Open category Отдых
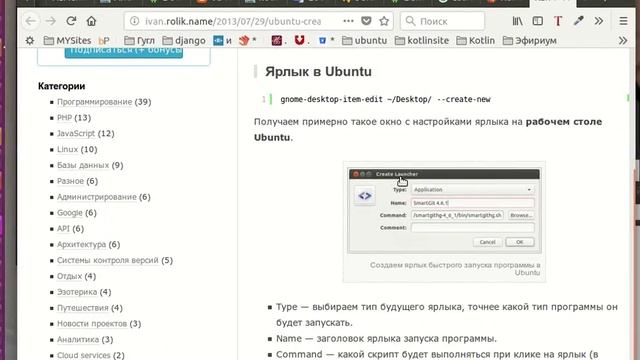The height and width of the screenshot is (360, 640). click(x=69, y=276)
